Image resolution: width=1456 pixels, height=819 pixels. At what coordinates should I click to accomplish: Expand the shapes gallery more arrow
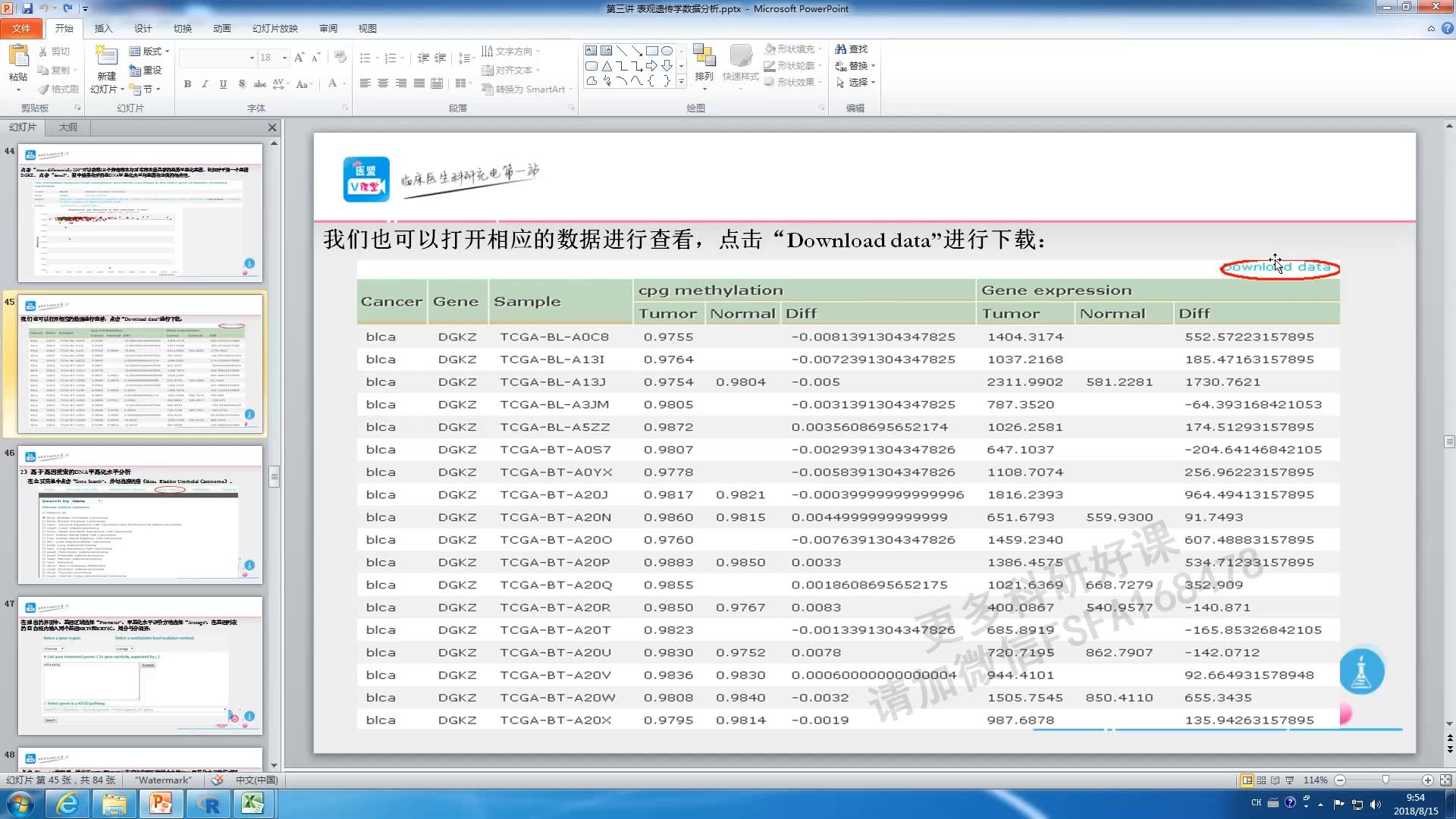[x=681, y=81]
